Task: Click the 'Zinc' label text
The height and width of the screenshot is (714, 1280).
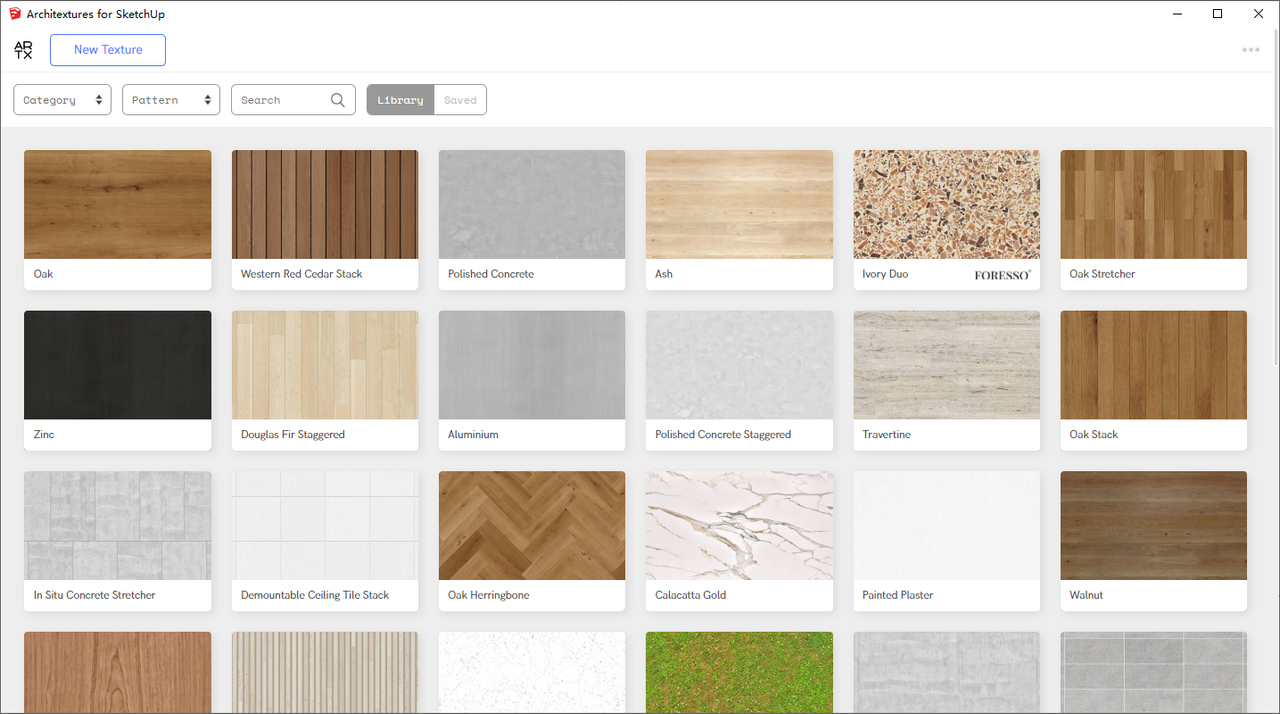Action: (44, 435)
